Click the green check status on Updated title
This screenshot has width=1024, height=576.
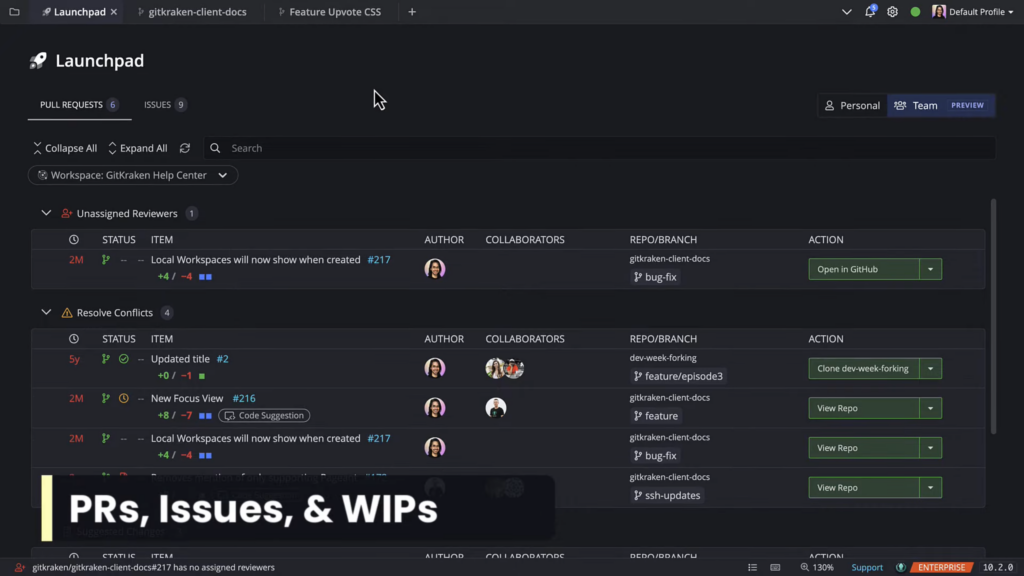coord(123,359)
